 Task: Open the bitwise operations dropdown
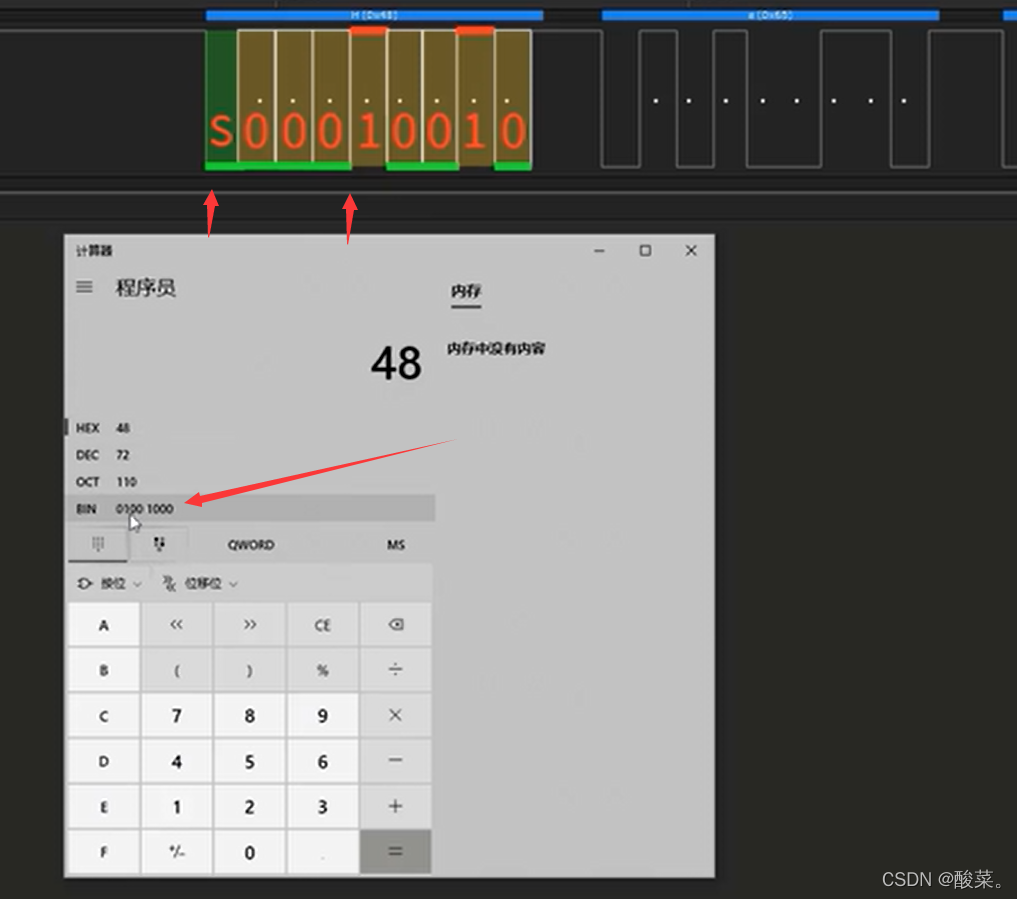(110, 584)
